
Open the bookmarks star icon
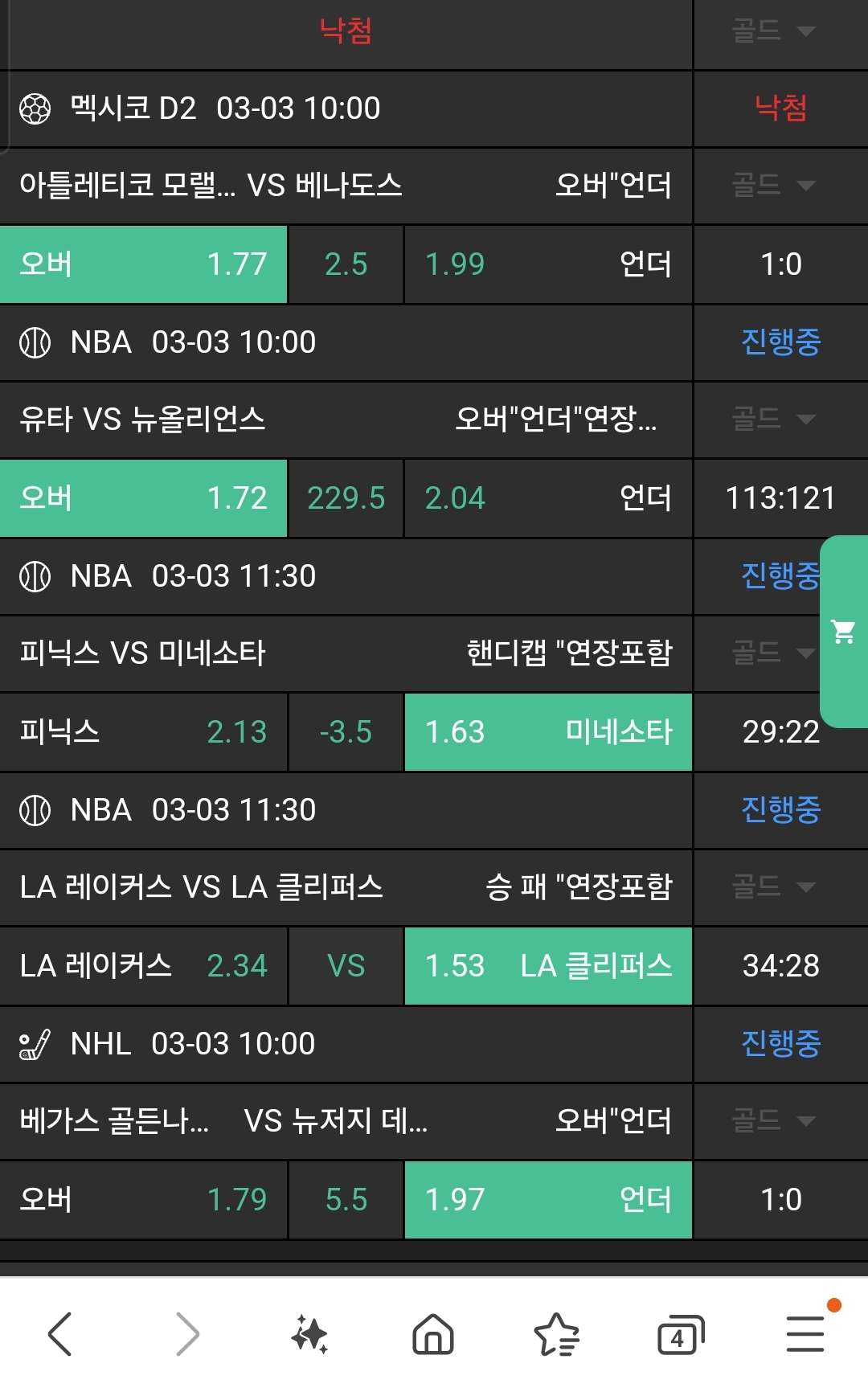pos(556,1334)
